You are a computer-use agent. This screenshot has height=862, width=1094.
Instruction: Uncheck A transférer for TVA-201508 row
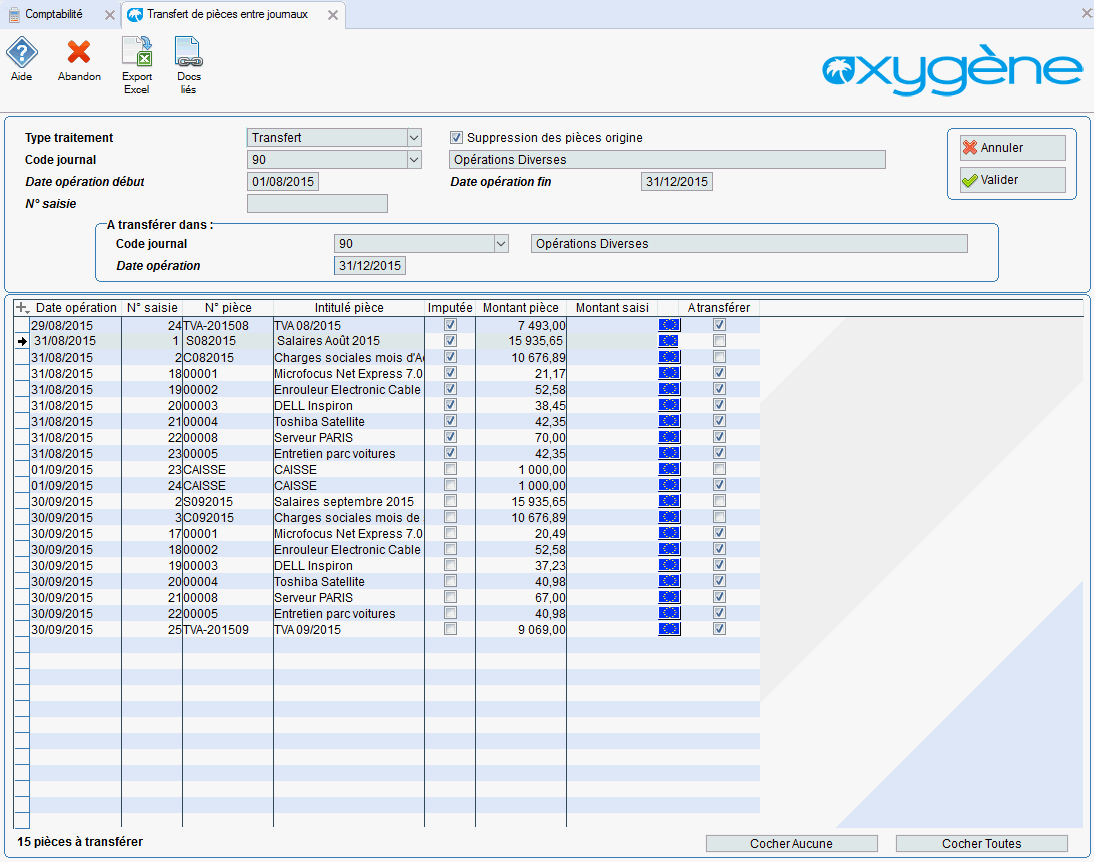(x=719, y=325)
